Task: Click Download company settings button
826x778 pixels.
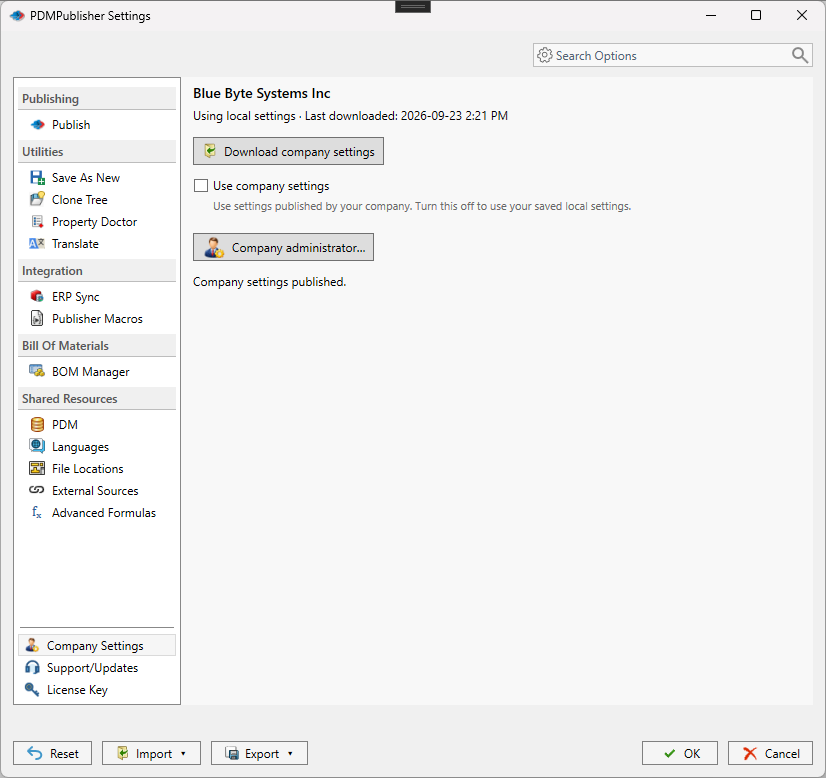Action: [288, 151]
